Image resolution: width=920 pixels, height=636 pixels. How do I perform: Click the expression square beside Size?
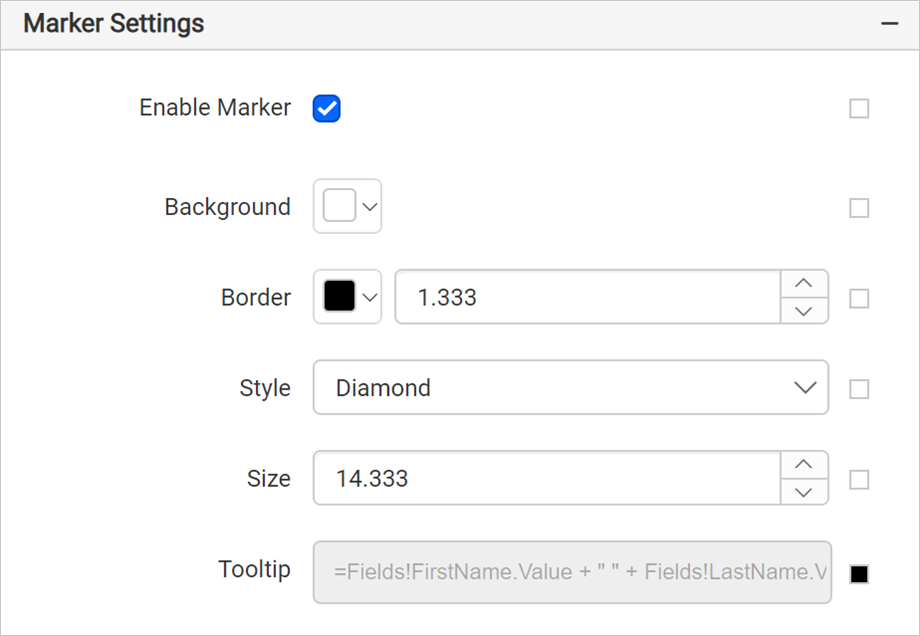click(859, 480)
